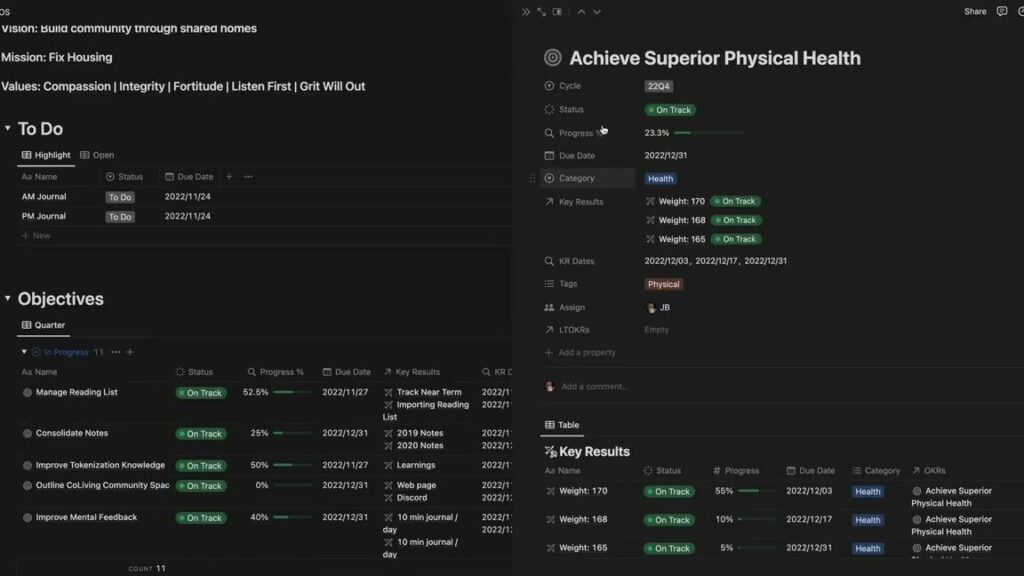Click the Add a comment field
This screenshot has width=1024, height=576.
pos(595,387)
